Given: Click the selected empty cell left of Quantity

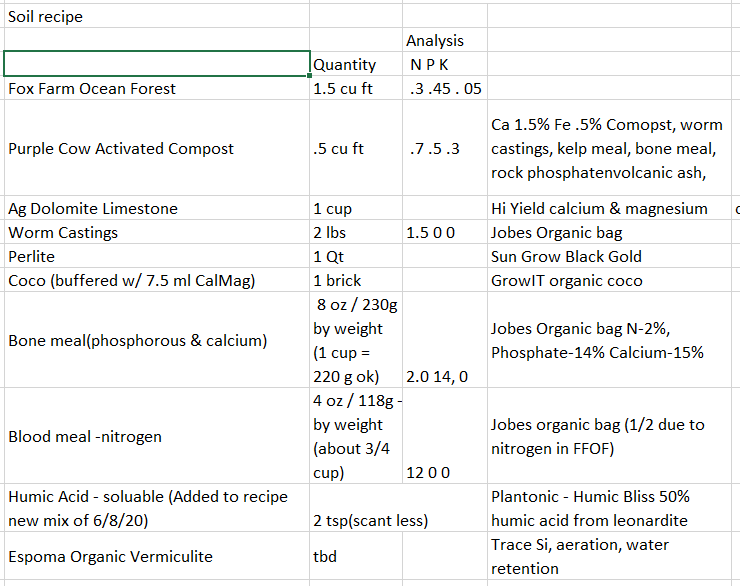Looking at the screenshot, I should click(x=156, y=64).
